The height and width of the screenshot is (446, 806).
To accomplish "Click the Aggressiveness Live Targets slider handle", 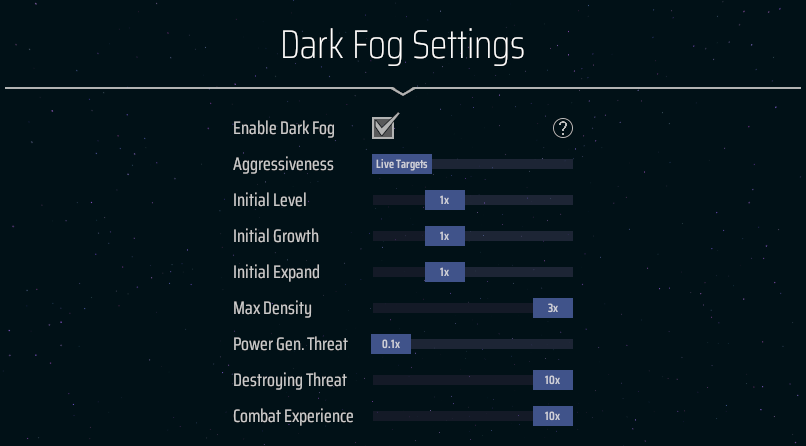I will (402, 164).
